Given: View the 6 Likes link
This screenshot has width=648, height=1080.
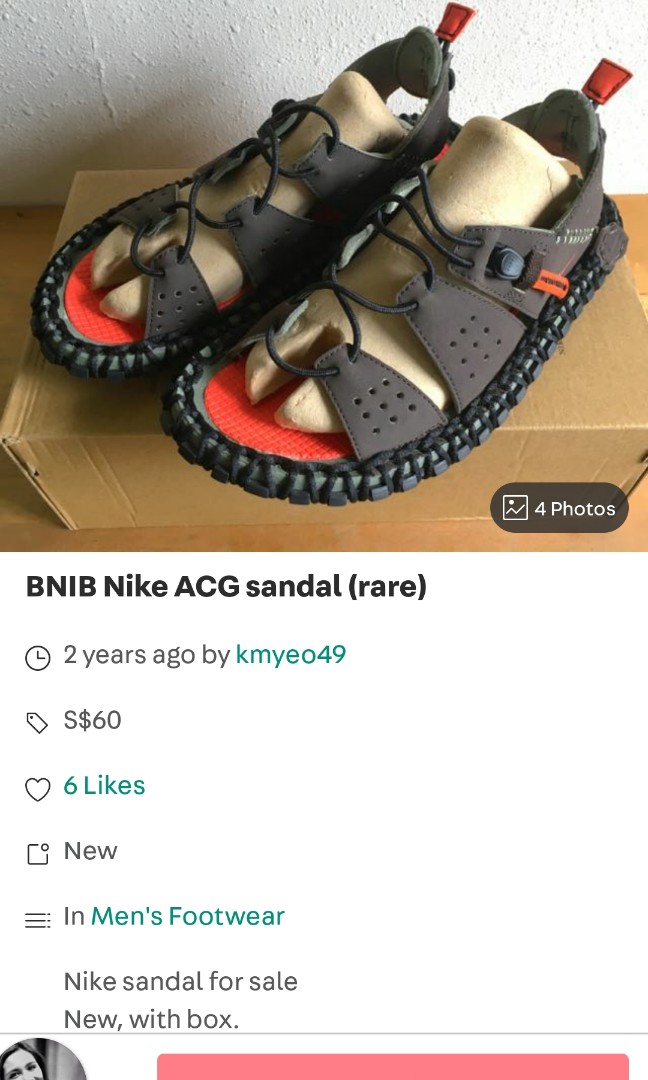Looking at the screenshot, I should click(104, 786).
